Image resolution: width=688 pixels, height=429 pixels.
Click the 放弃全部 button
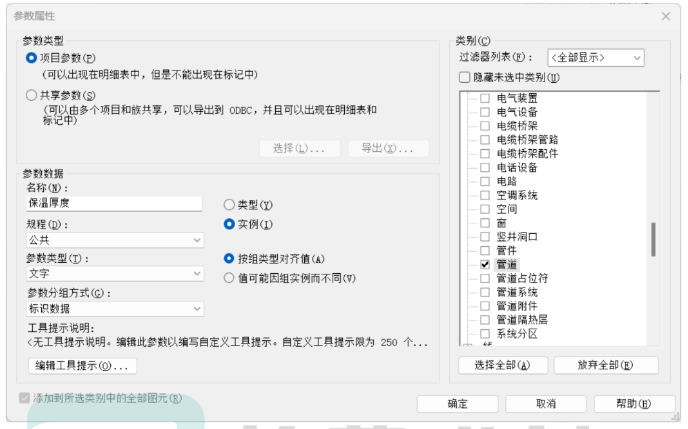click(606, 365)
